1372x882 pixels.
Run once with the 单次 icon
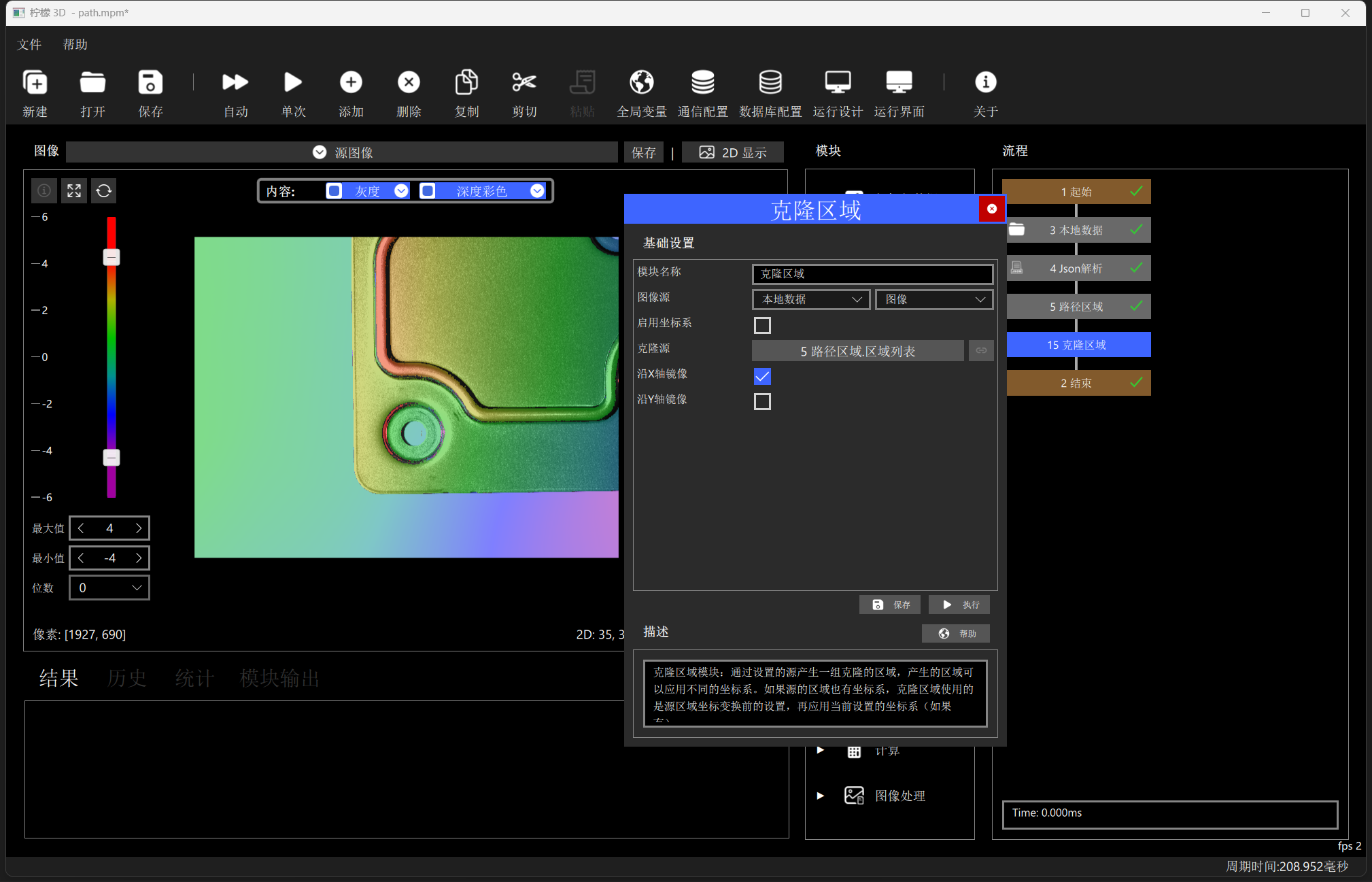point(293,82)
